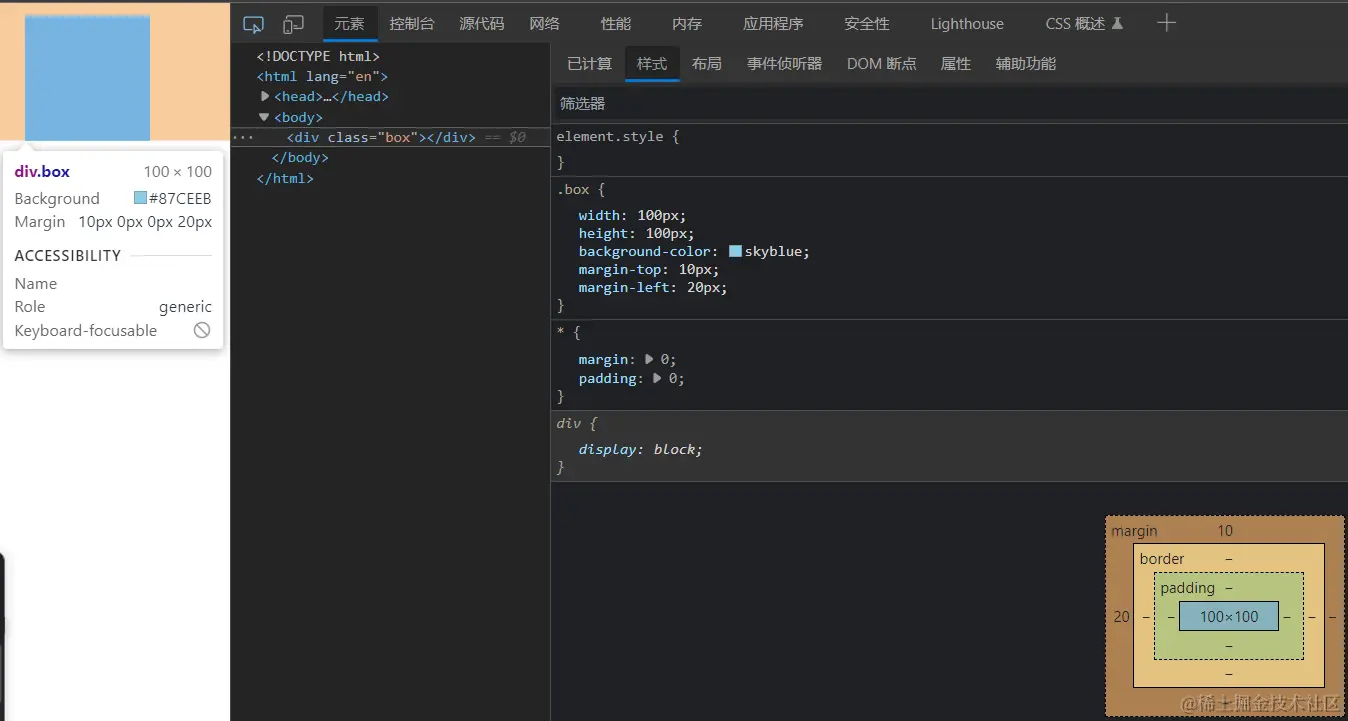The height and width of the screenshot is (721, 1348).
Task: Open the 内存 tab
Action: coord(687,24)
